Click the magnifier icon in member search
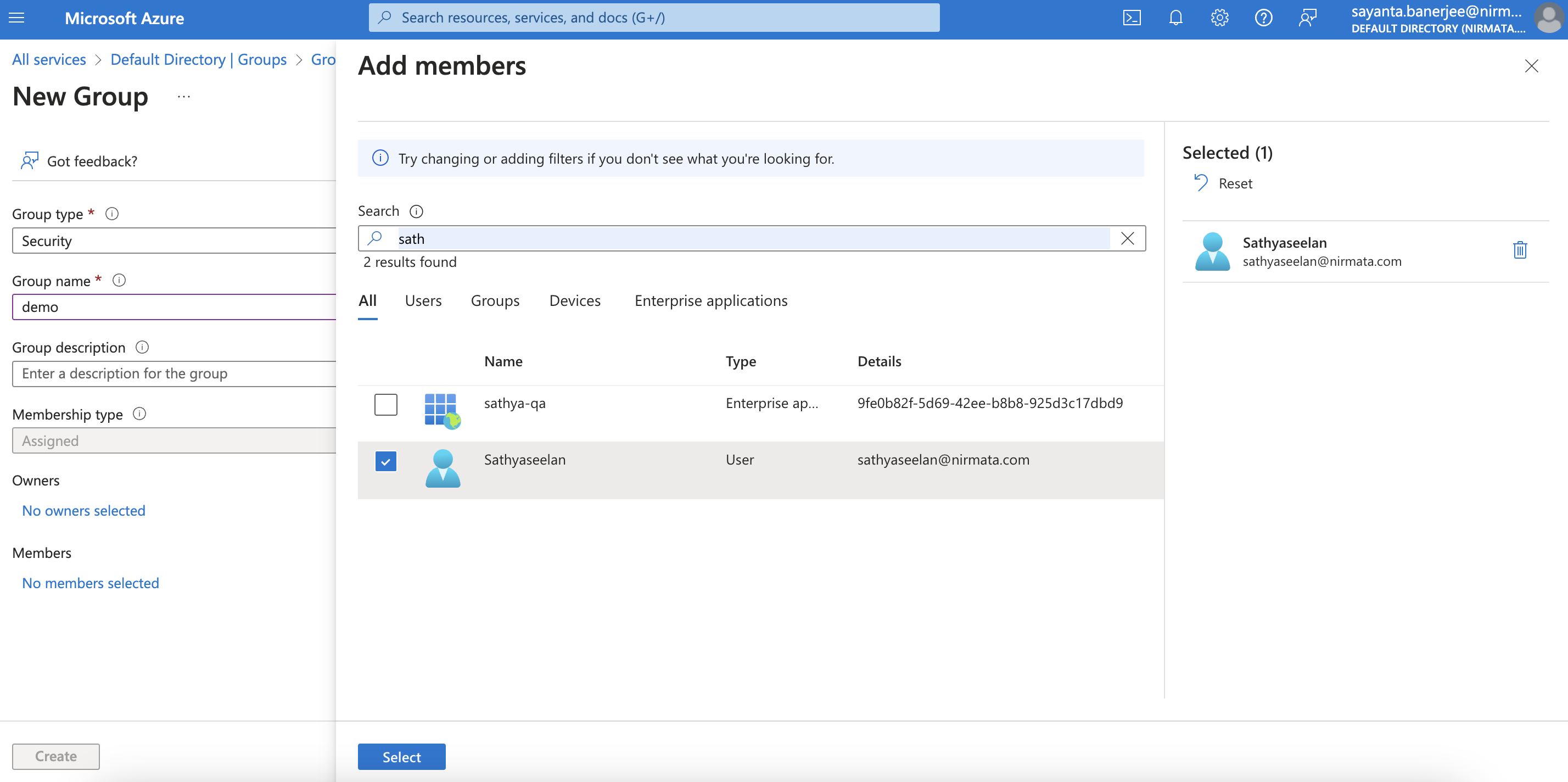This screenshot has width=1568, height=782. (376, 238)
